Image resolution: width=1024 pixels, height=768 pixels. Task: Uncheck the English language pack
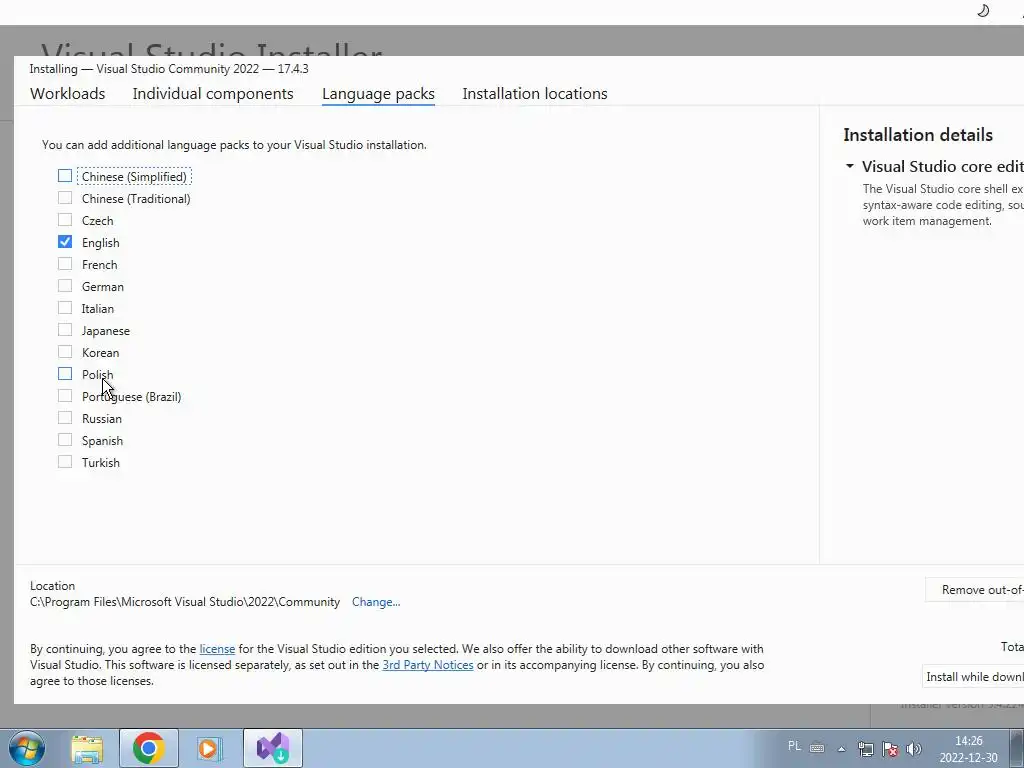tap(65, 242)
